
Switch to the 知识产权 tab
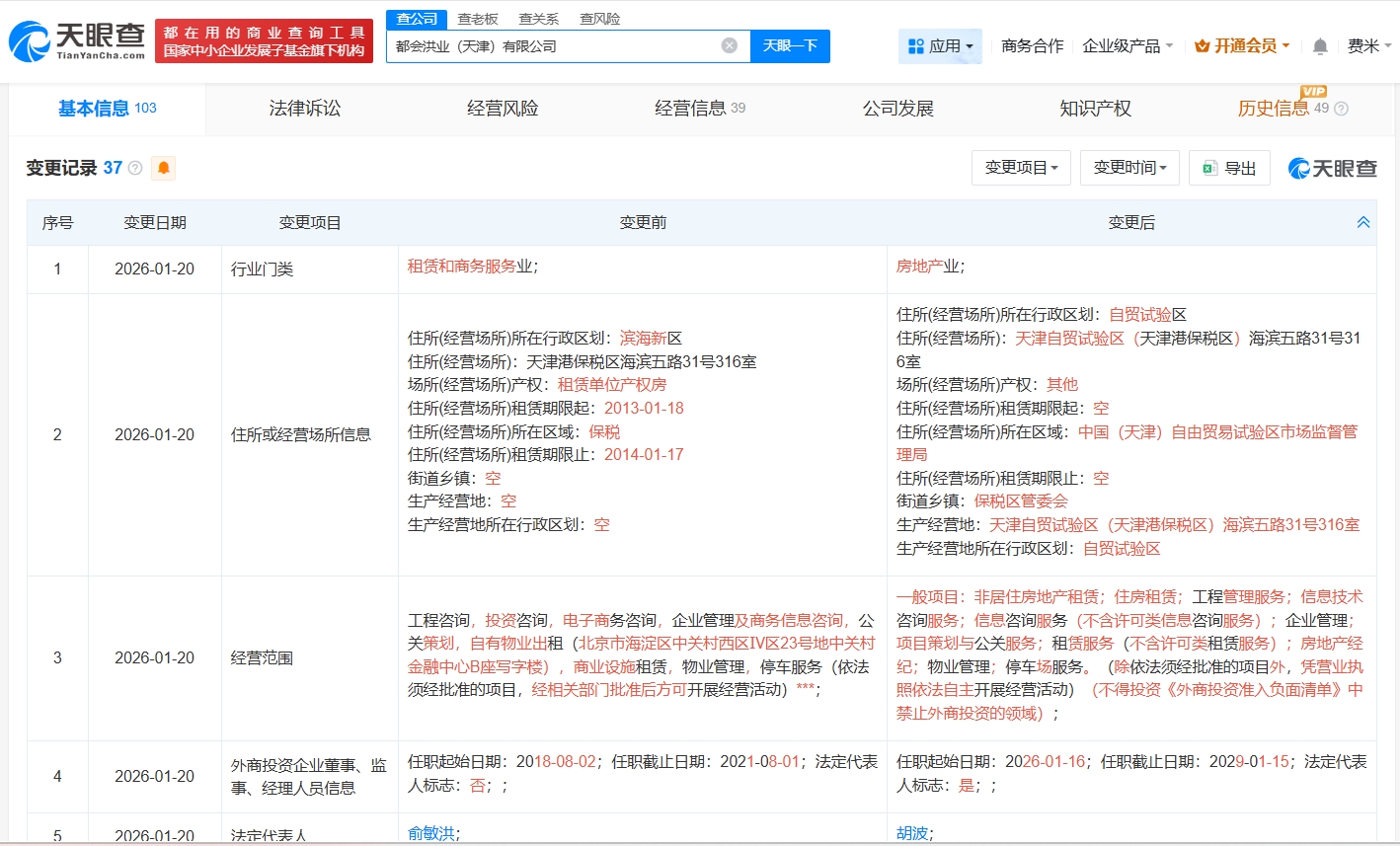pos(1095,109)
